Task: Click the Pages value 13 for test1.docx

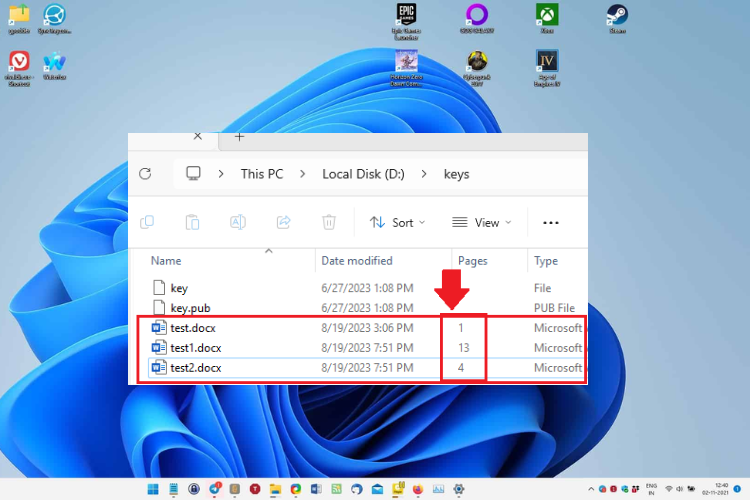Action: coord(463,348)
